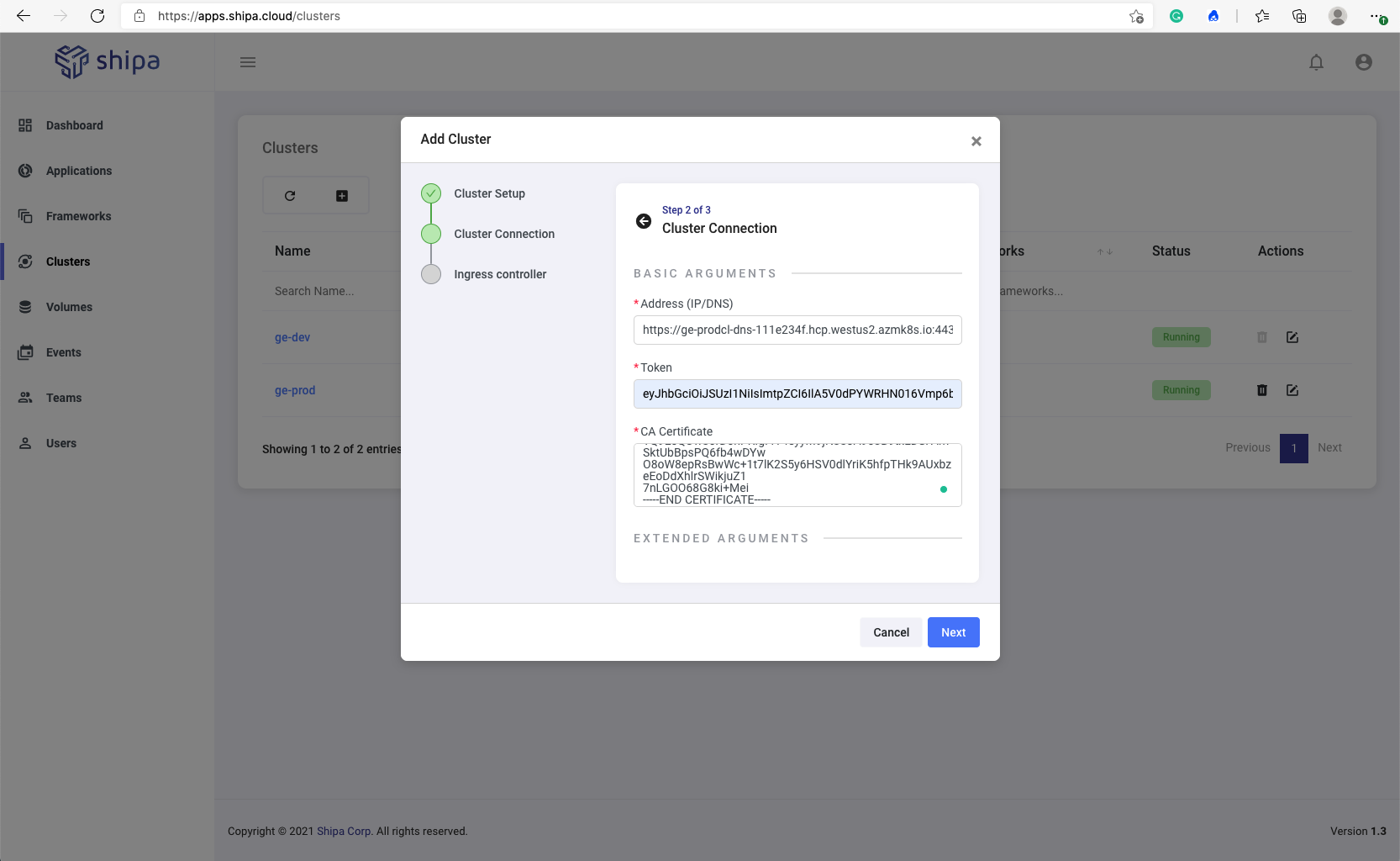Click the Events calendar icon
1400x861 pixels.
click(25, 352)
